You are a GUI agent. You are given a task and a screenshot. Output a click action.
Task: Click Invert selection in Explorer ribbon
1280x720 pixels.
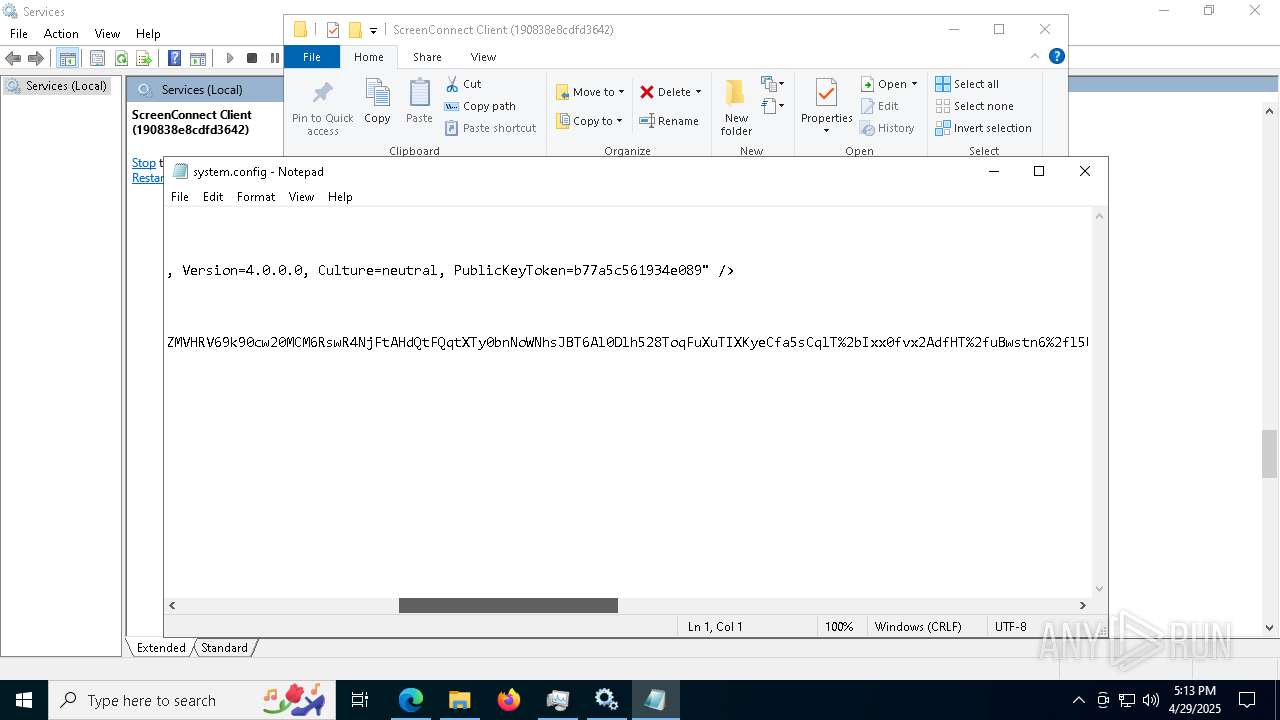(x=983, y=128)
